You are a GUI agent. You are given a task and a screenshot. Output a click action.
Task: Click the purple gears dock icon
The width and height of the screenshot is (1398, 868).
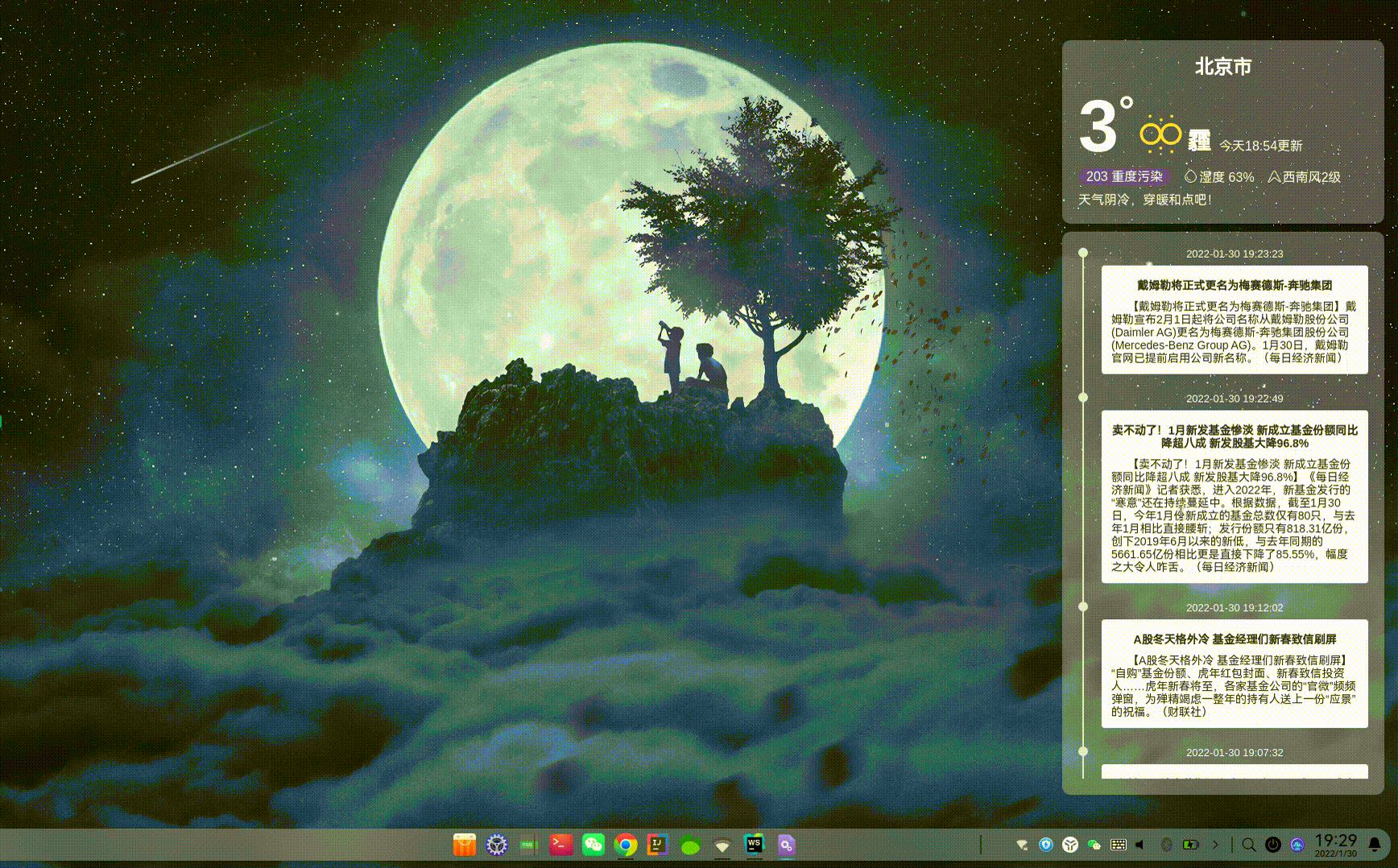pyautogui.click(x=787, y=845)
